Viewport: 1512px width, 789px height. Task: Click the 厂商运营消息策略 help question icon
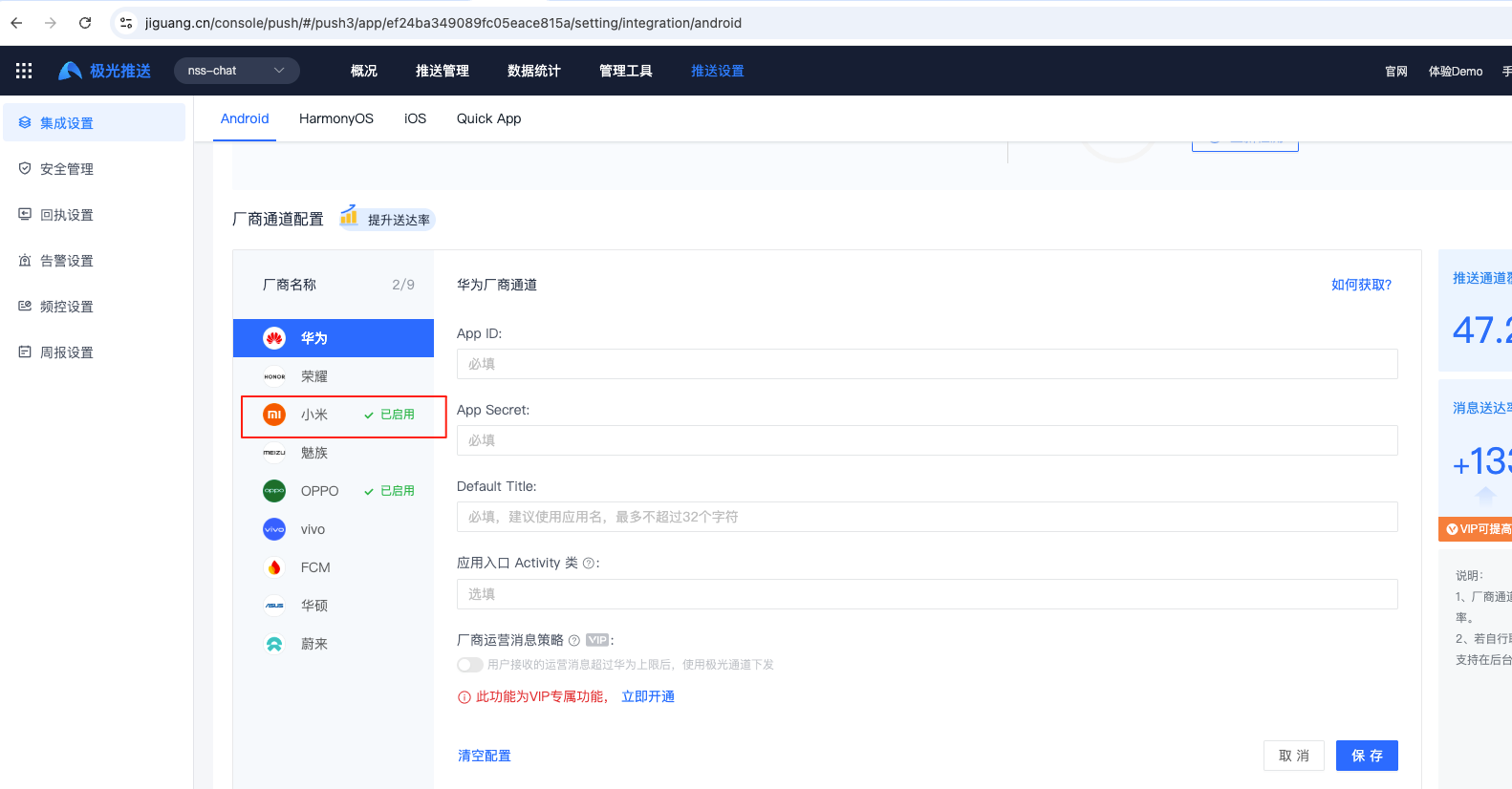(x=574, y=641)
